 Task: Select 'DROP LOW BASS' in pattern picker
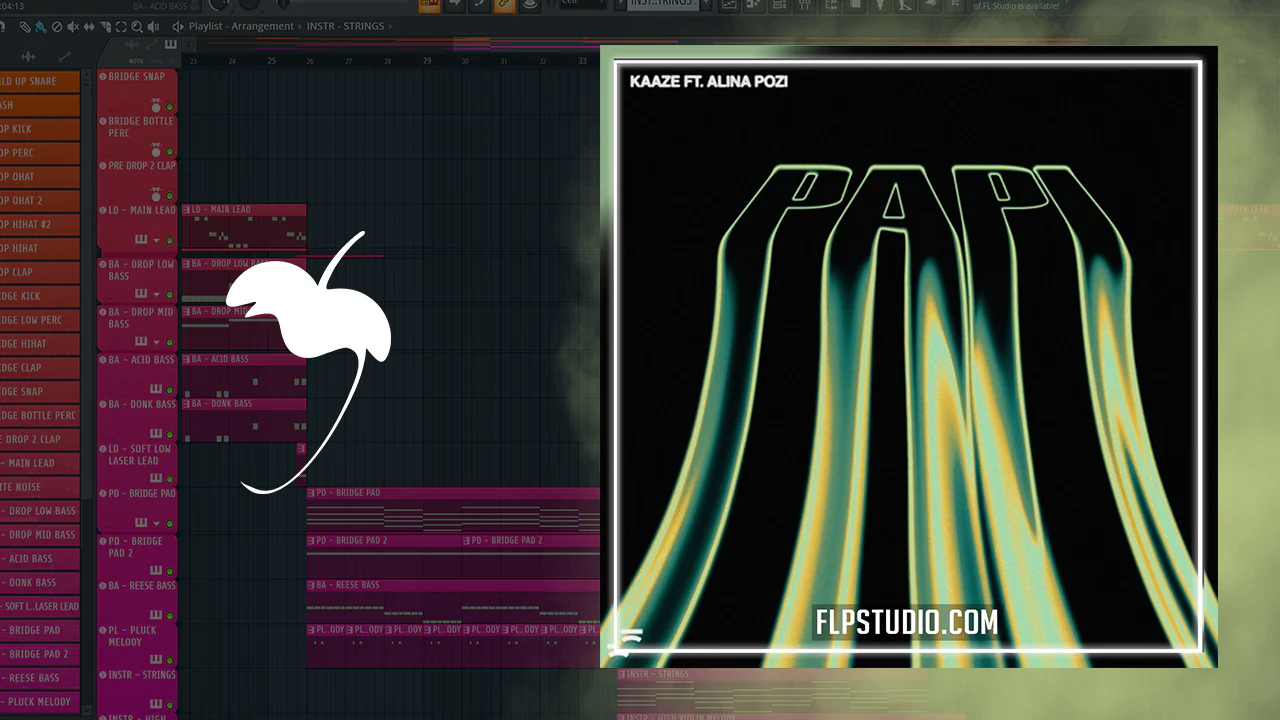coord(39,511)
